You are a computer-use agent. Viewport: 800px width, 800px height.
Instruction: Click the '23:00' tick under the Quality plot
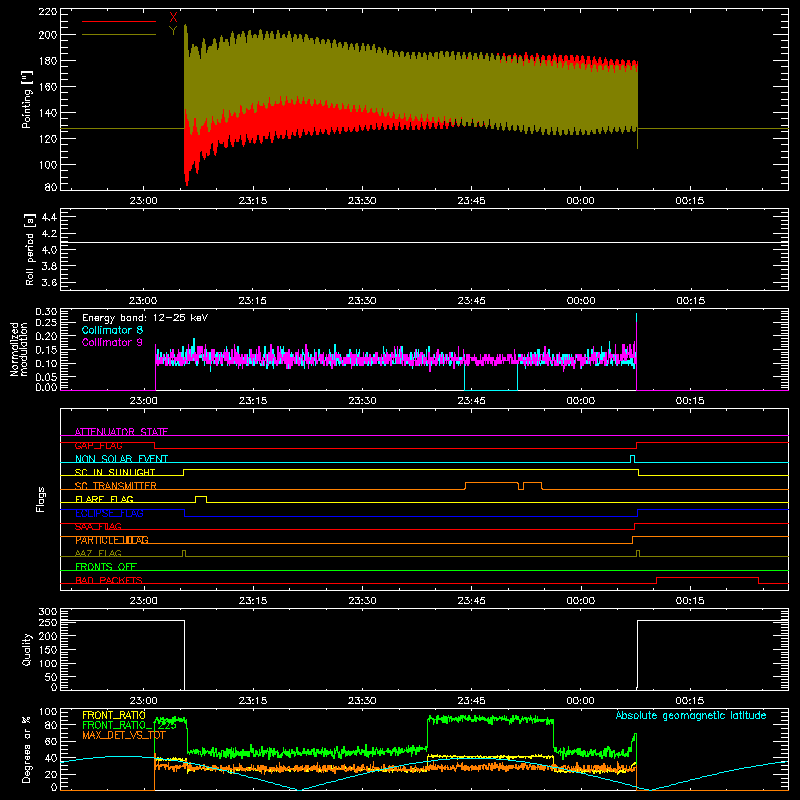click(x=143, y=701)
